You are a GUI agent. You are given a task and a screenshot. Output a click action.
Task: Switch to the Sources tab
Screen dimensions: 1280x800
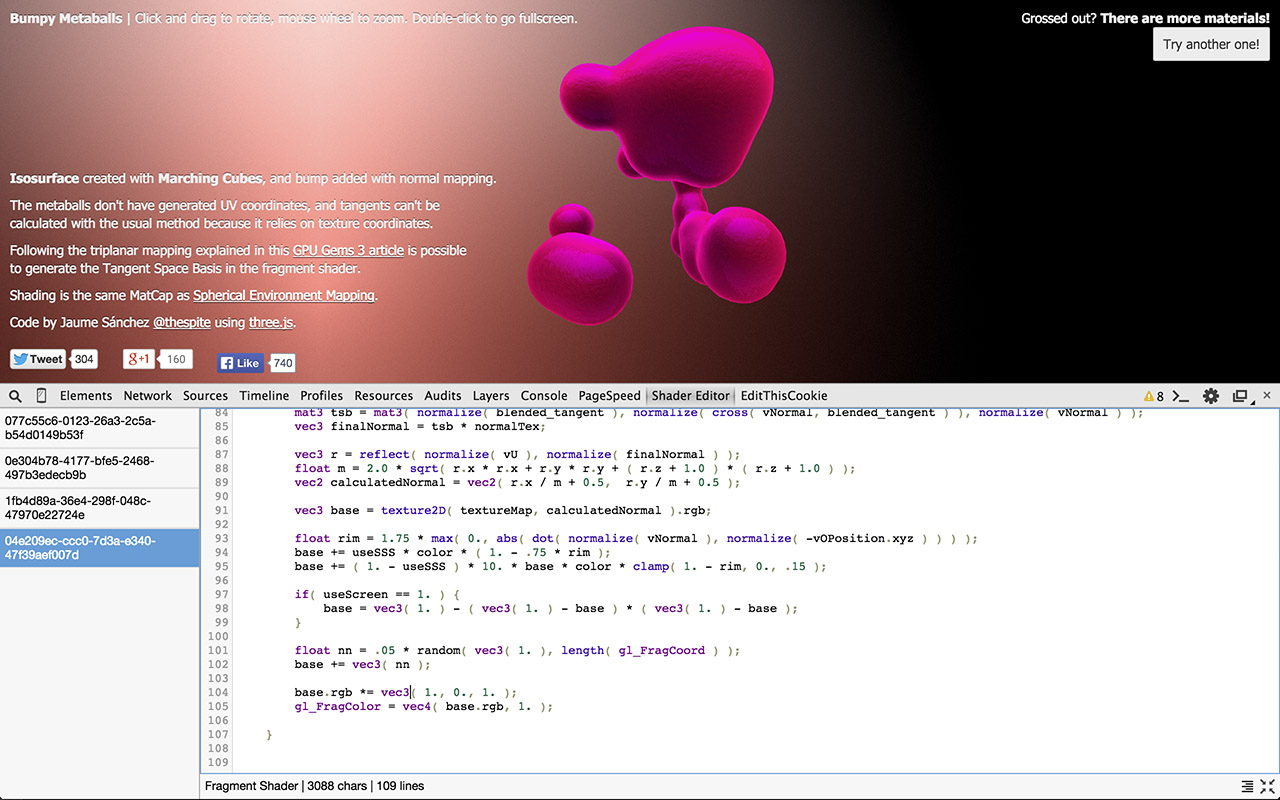[206, 396]
